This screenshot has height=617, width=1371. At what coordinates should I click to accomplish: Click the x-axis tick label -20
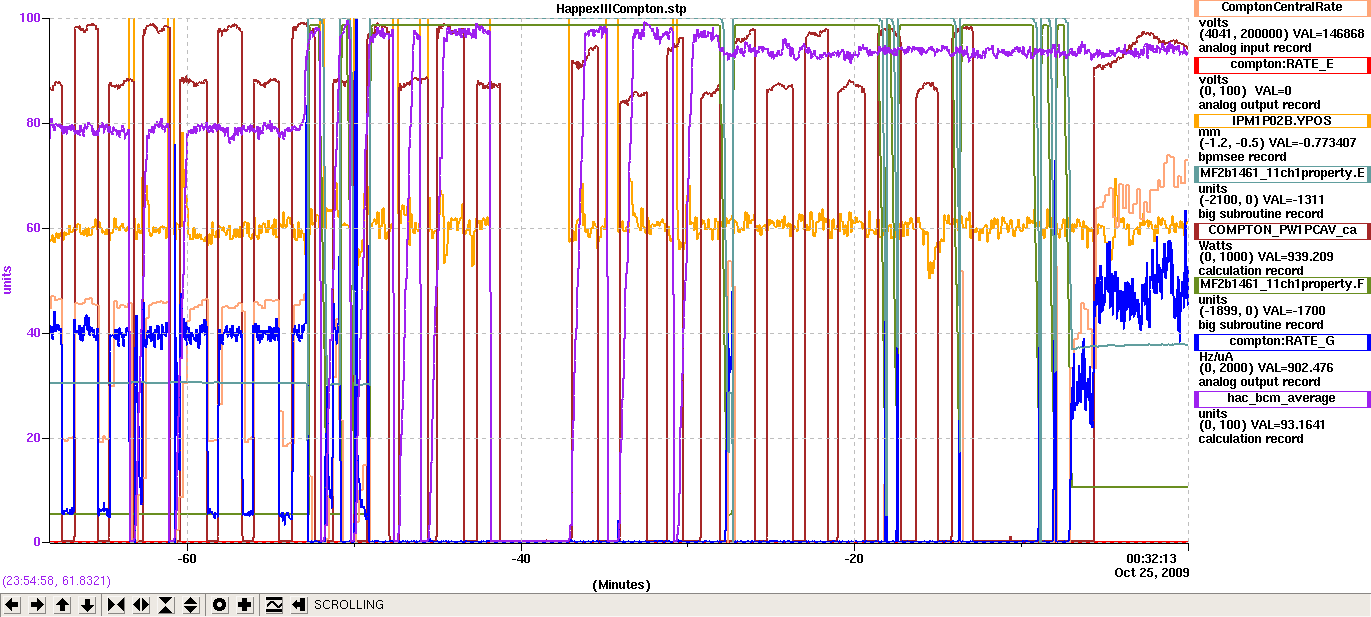click(x=853, y=557)
